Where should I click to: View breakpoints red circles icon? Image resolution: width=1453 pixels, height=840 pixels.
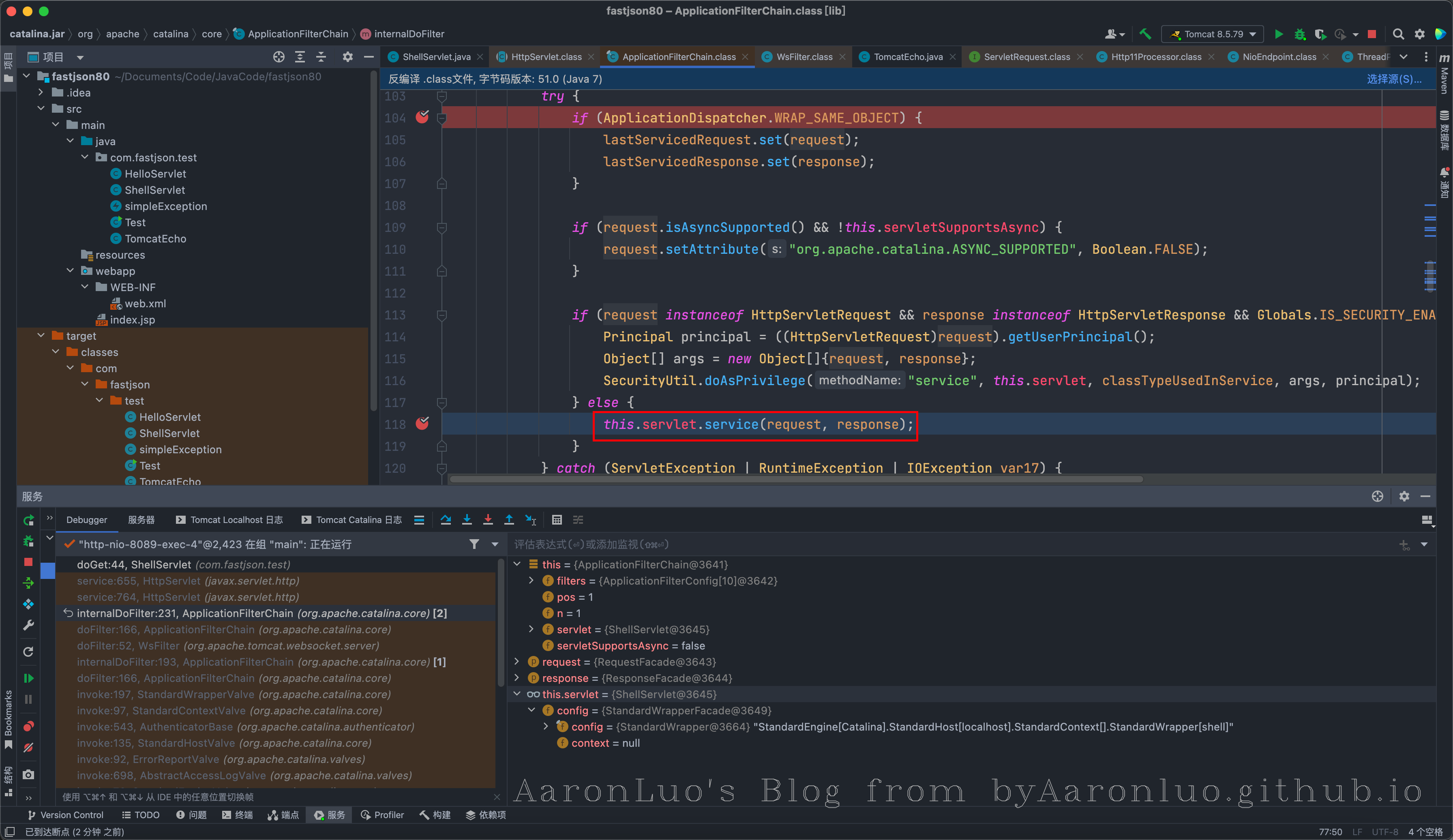click(x=28, y=726)
